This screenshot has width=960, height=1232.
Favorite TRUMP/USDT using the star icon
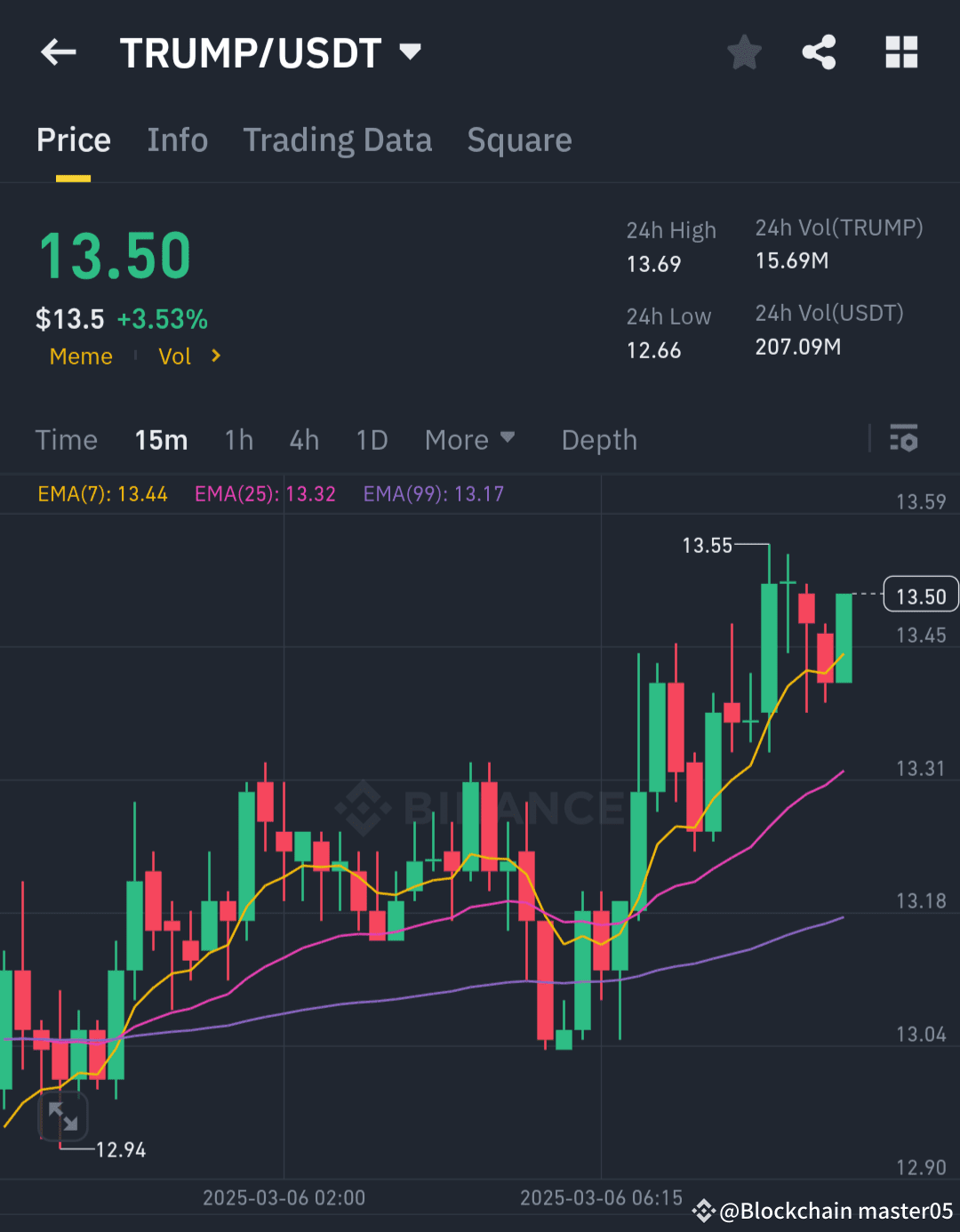tap(743, 52)
